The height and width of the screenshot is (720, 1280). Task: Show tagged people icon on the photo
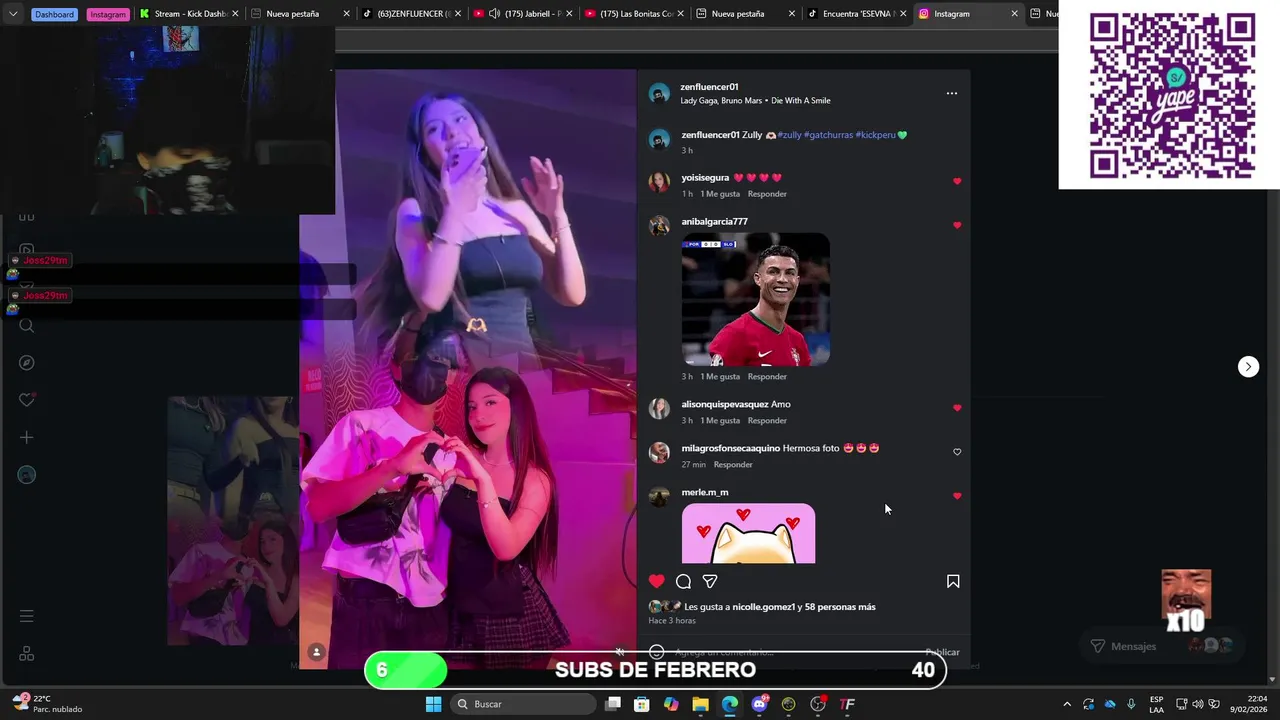tap(316, 652)
